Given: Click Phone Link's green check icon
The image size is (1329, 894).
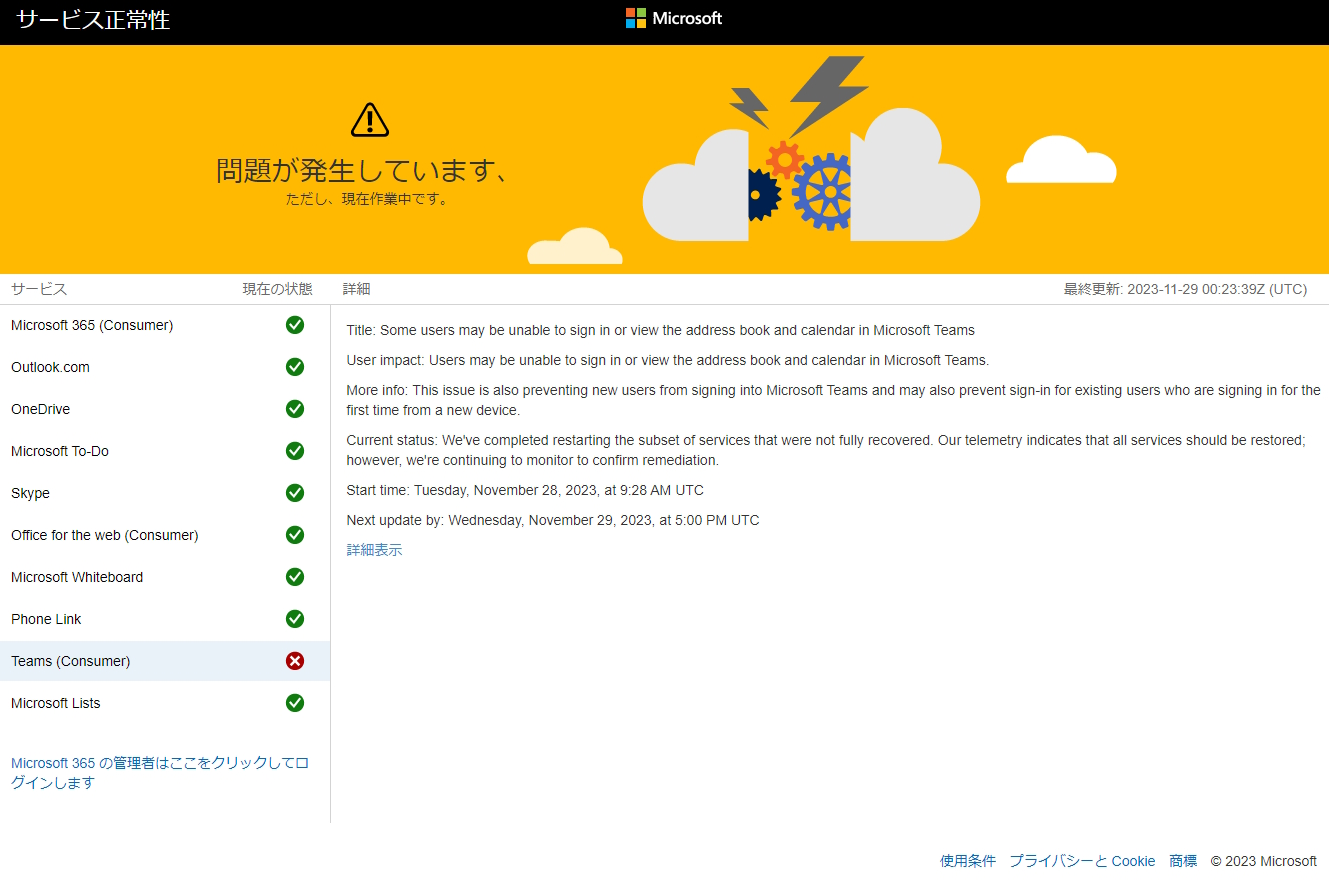Looking at the screenshot, I should 294,619.
